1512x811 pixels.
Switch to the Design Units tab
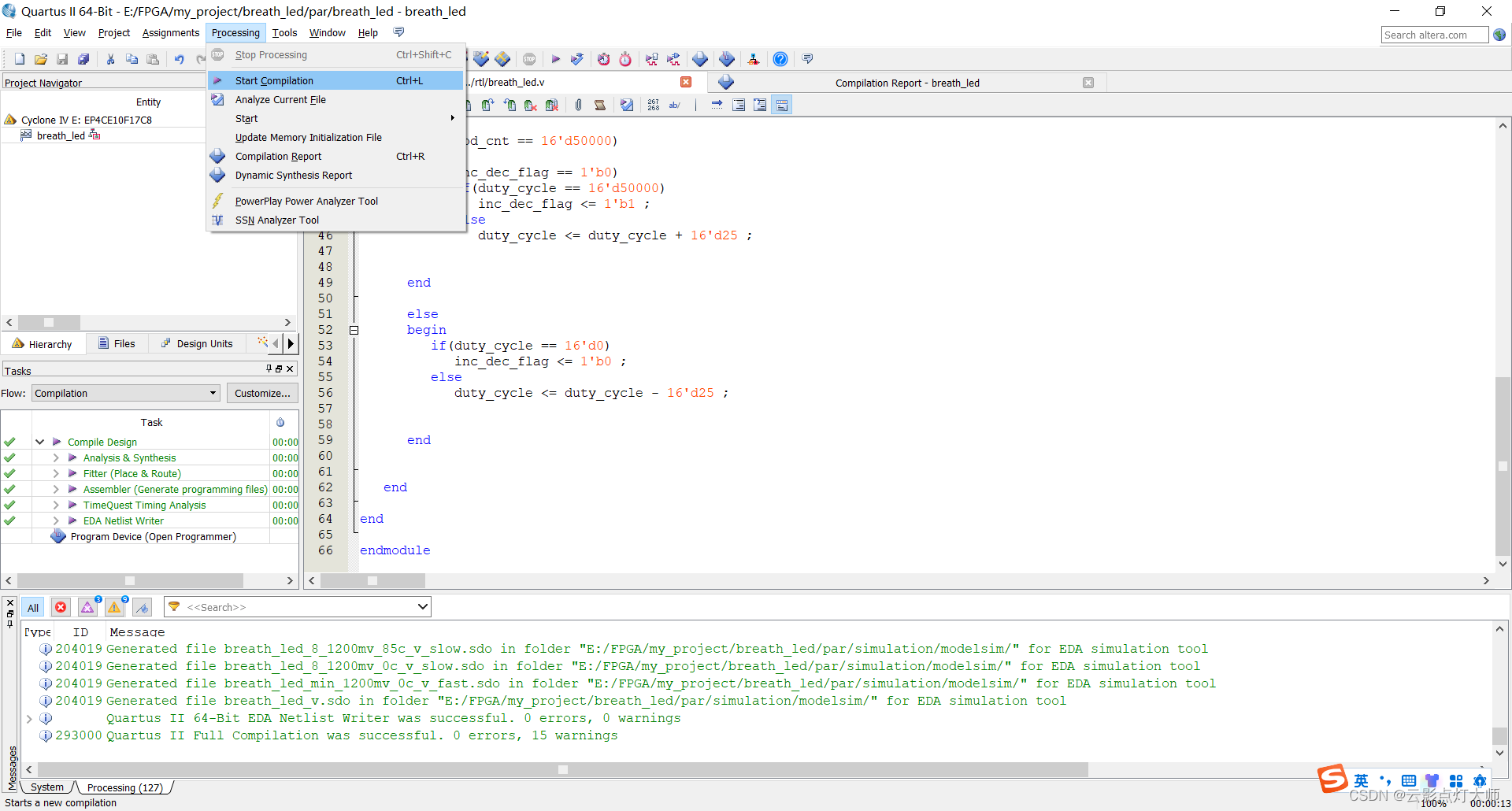tap(197, 343)
